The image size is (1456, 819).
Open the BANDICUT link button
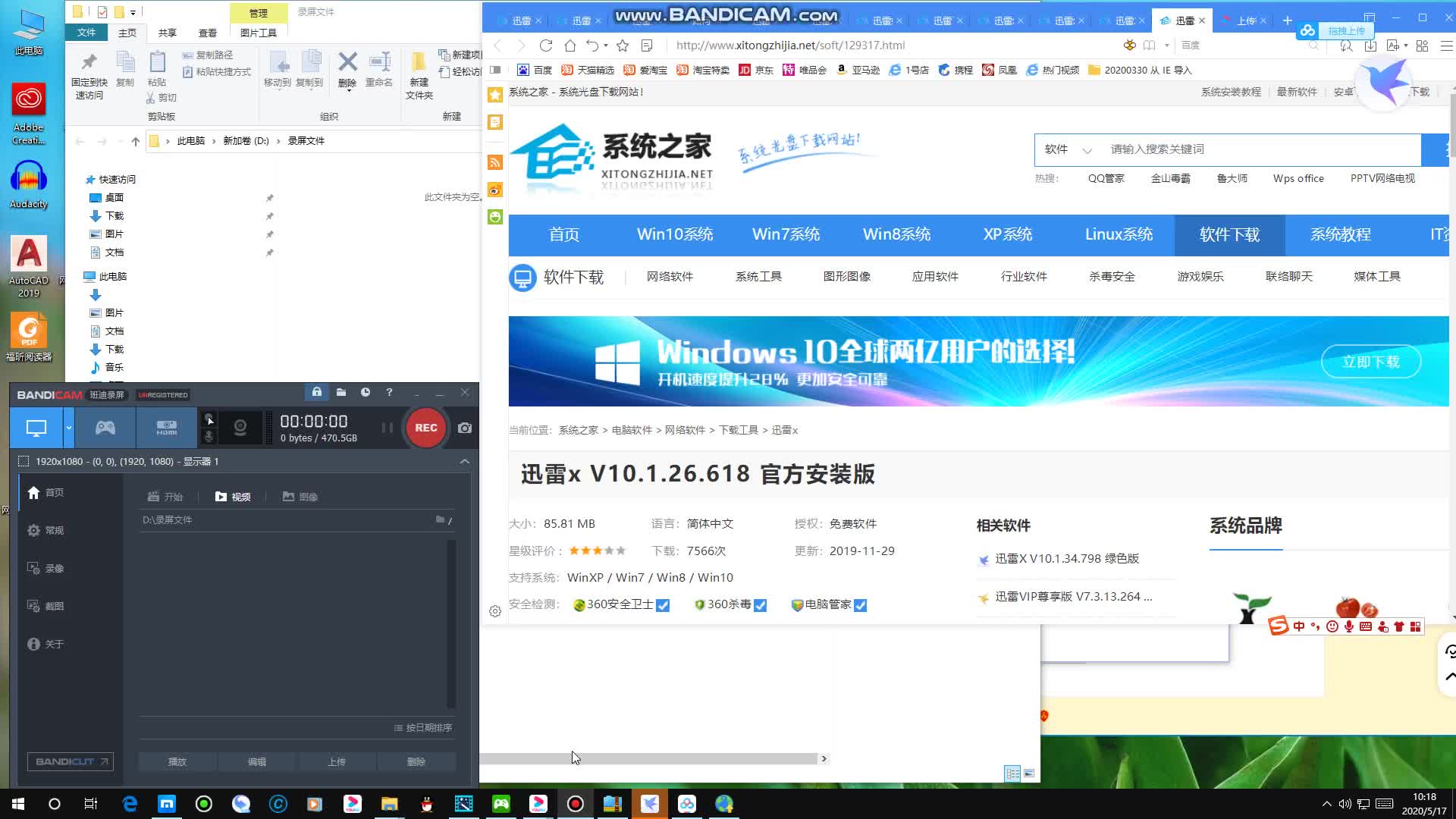pyautogui.click(x=71, y=761)
